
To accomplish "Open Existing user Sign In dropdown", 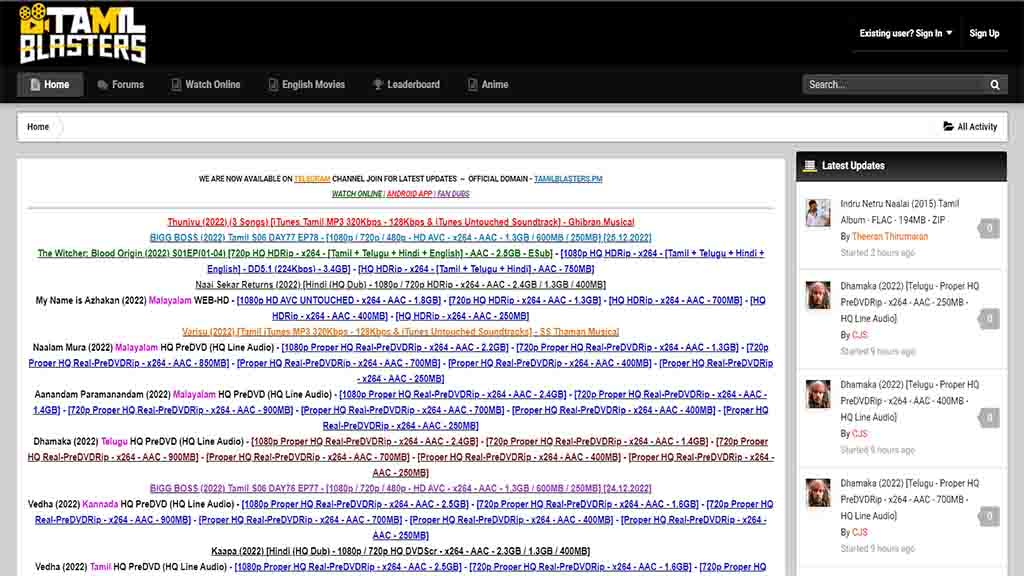I will pyautogui.click(x=906, y=33).
